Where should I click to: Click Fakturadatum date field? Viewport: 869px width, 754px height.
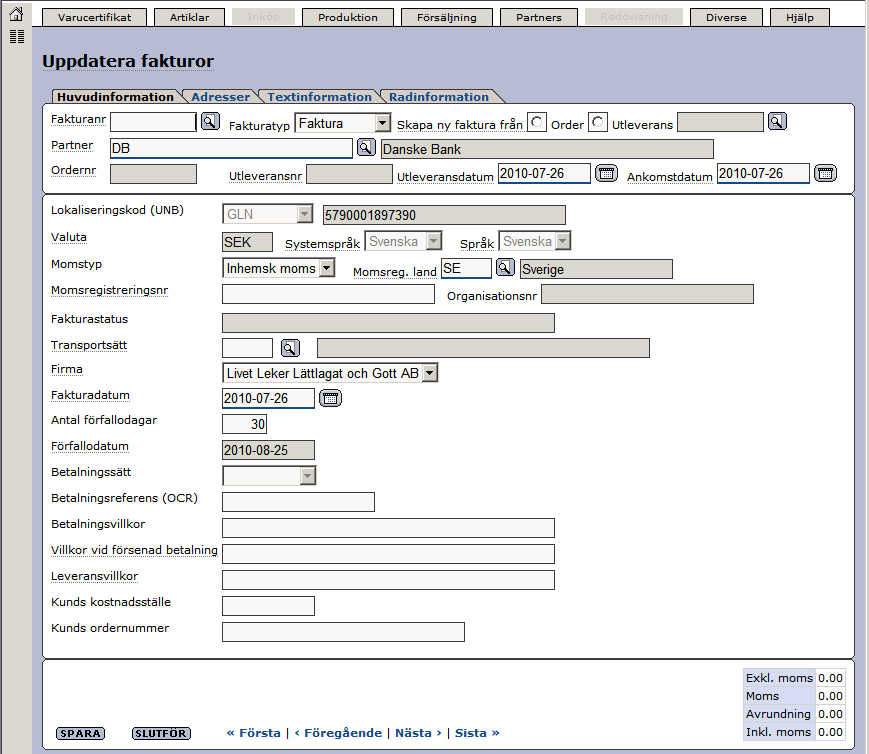[268, 398]
